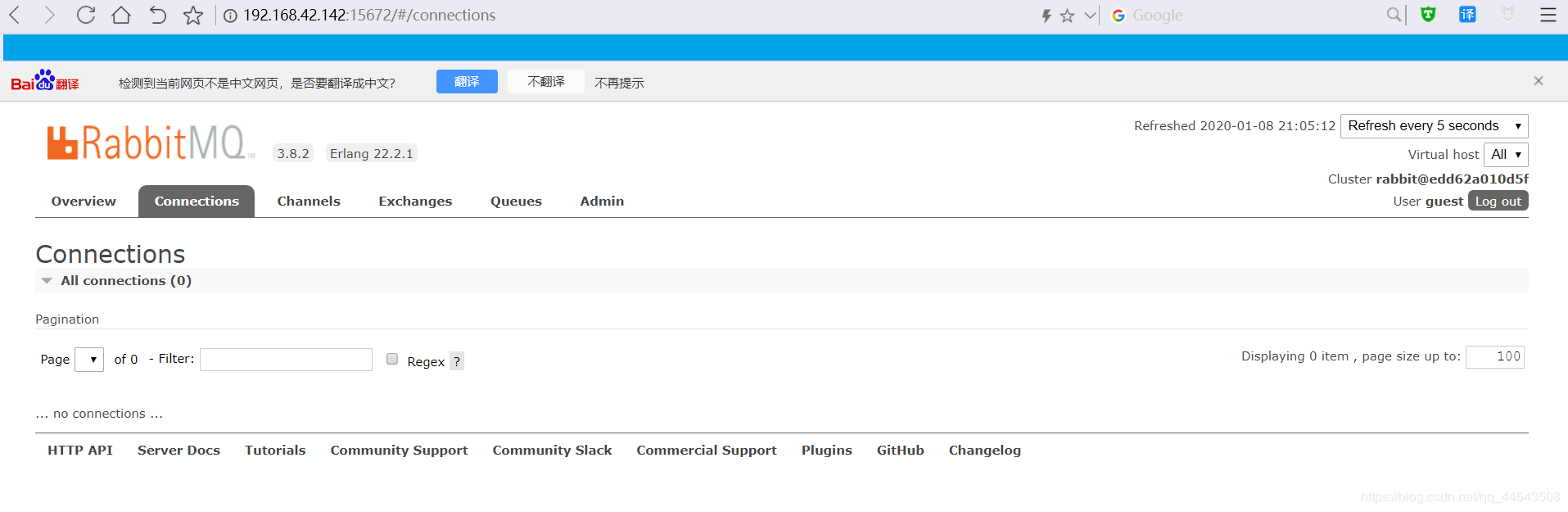Image resolution: width=1568 pixels, height=512 pixels.
Task: Open the GitHub footer link
Action: 900,451
